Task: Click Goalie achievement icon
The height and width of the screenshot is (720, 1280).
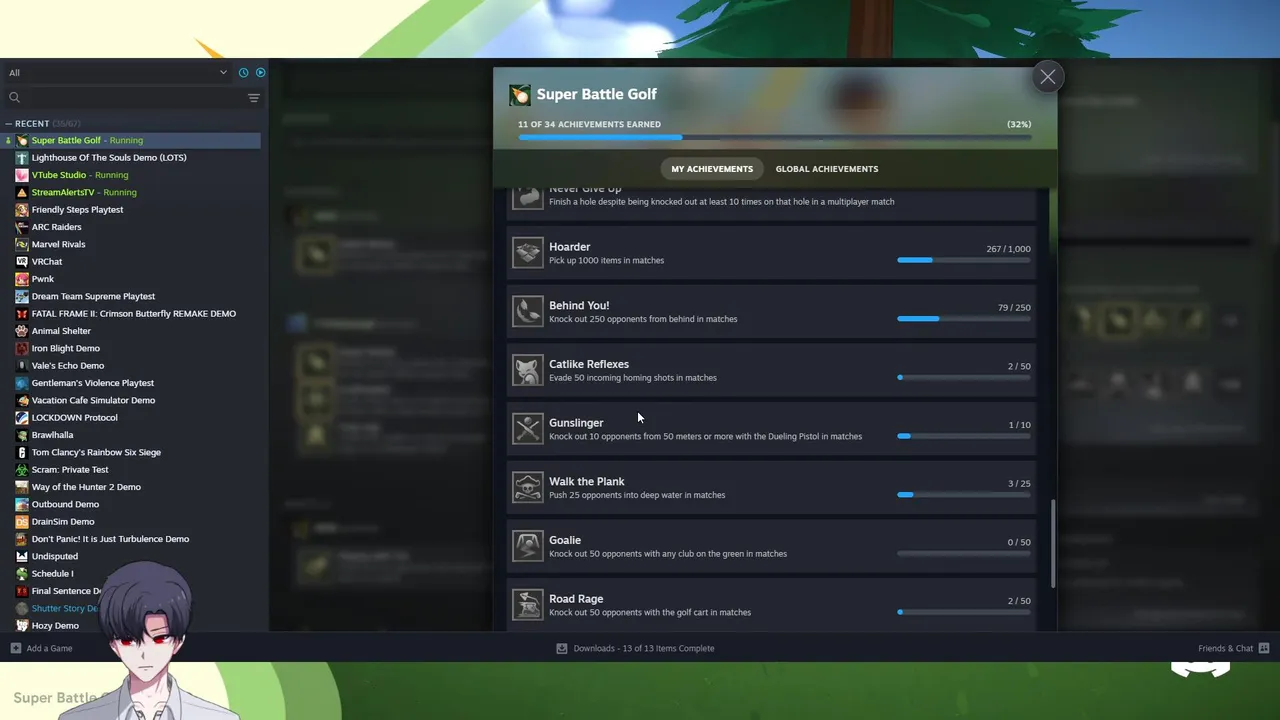Action: tap(528, 546)
